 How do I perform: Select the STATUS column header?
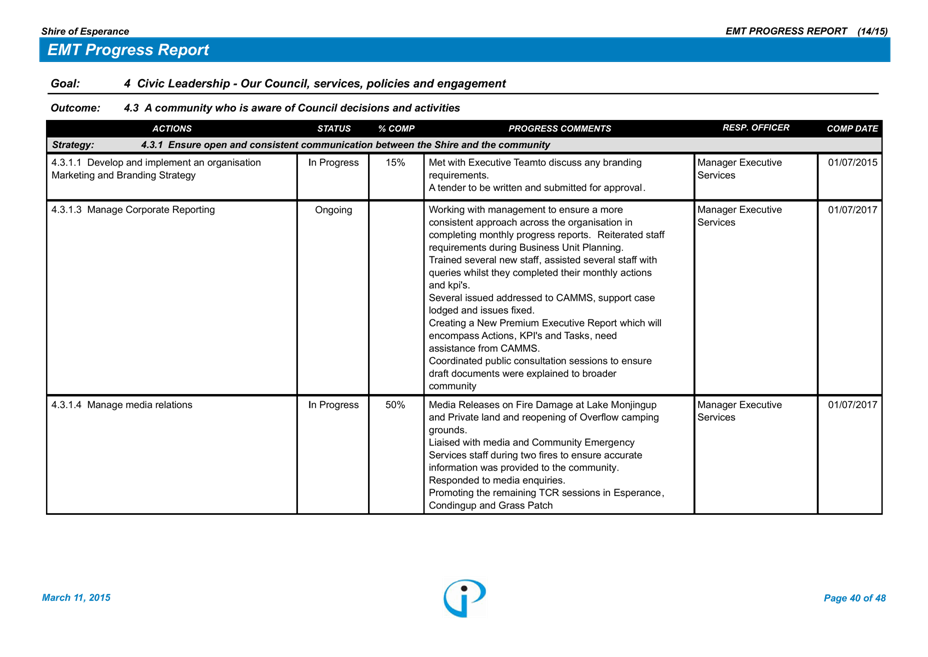pos(333,129)
